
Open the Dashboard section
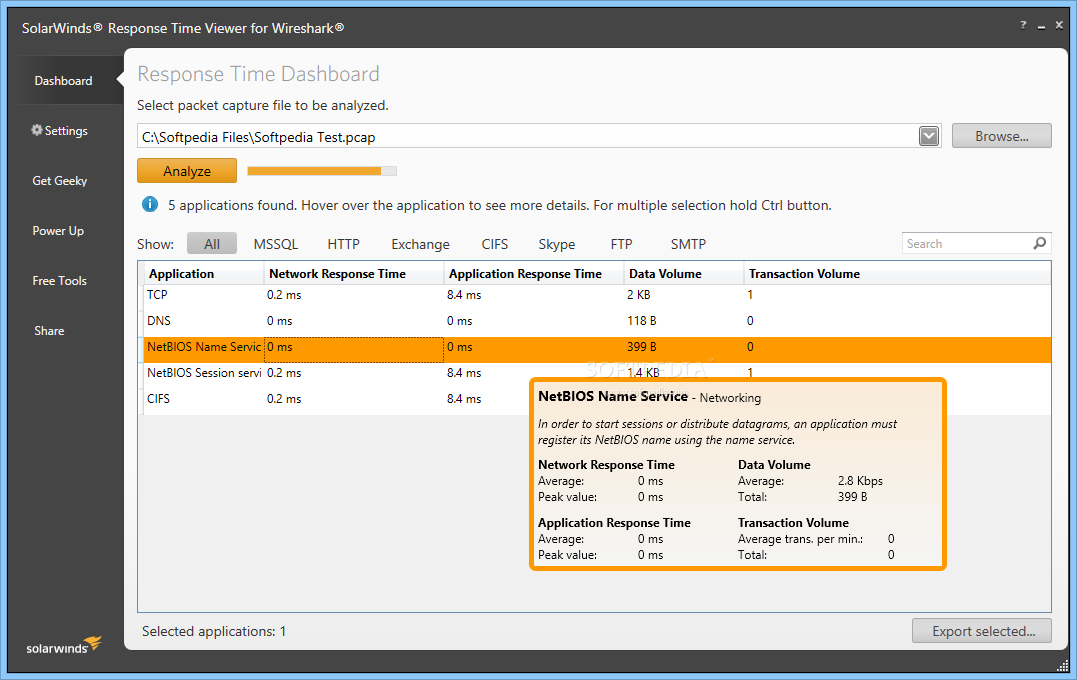coord(63,80)
